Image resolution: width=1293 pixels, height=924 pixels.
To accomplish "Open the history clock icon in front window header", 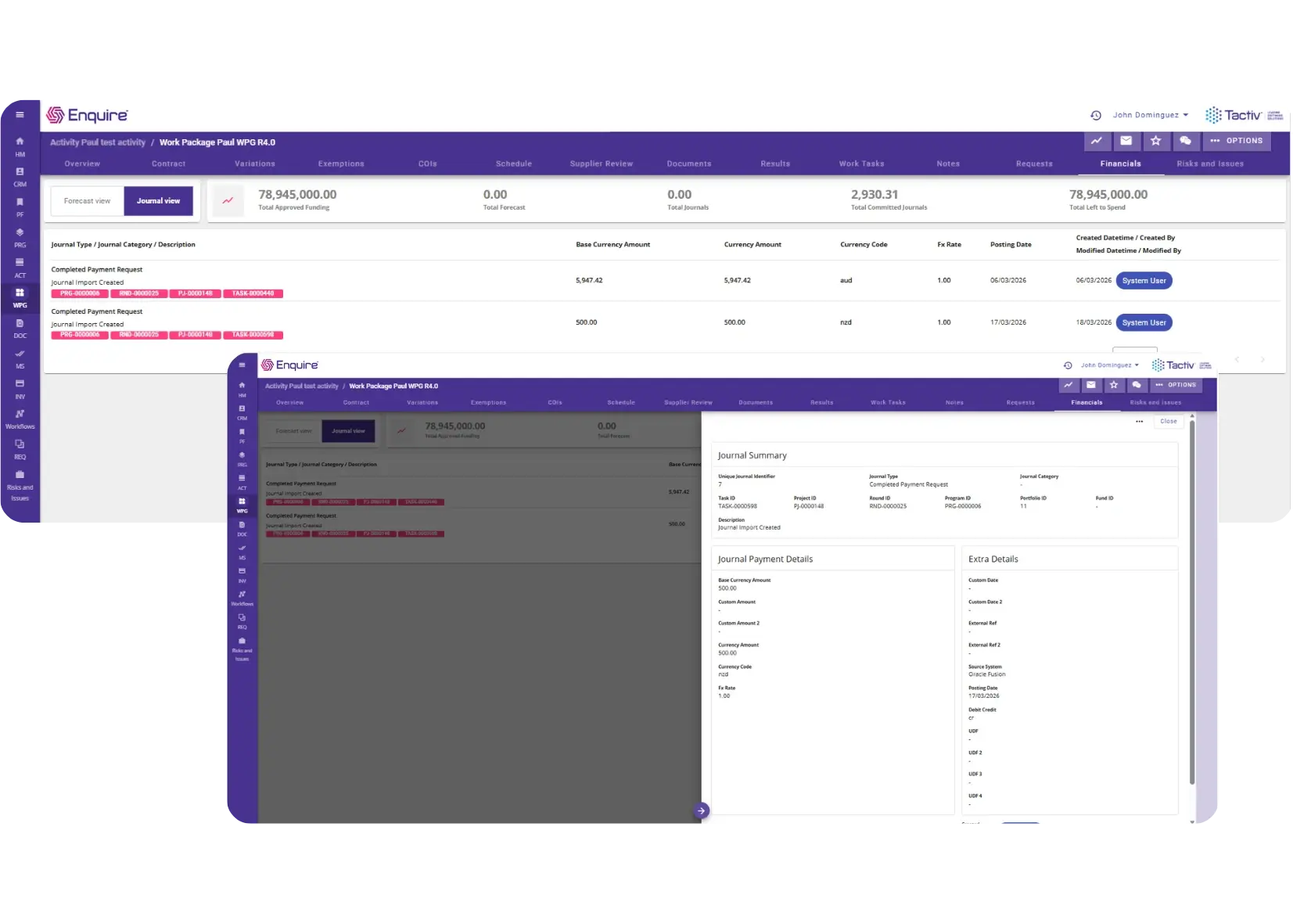I will [1068, 366].
